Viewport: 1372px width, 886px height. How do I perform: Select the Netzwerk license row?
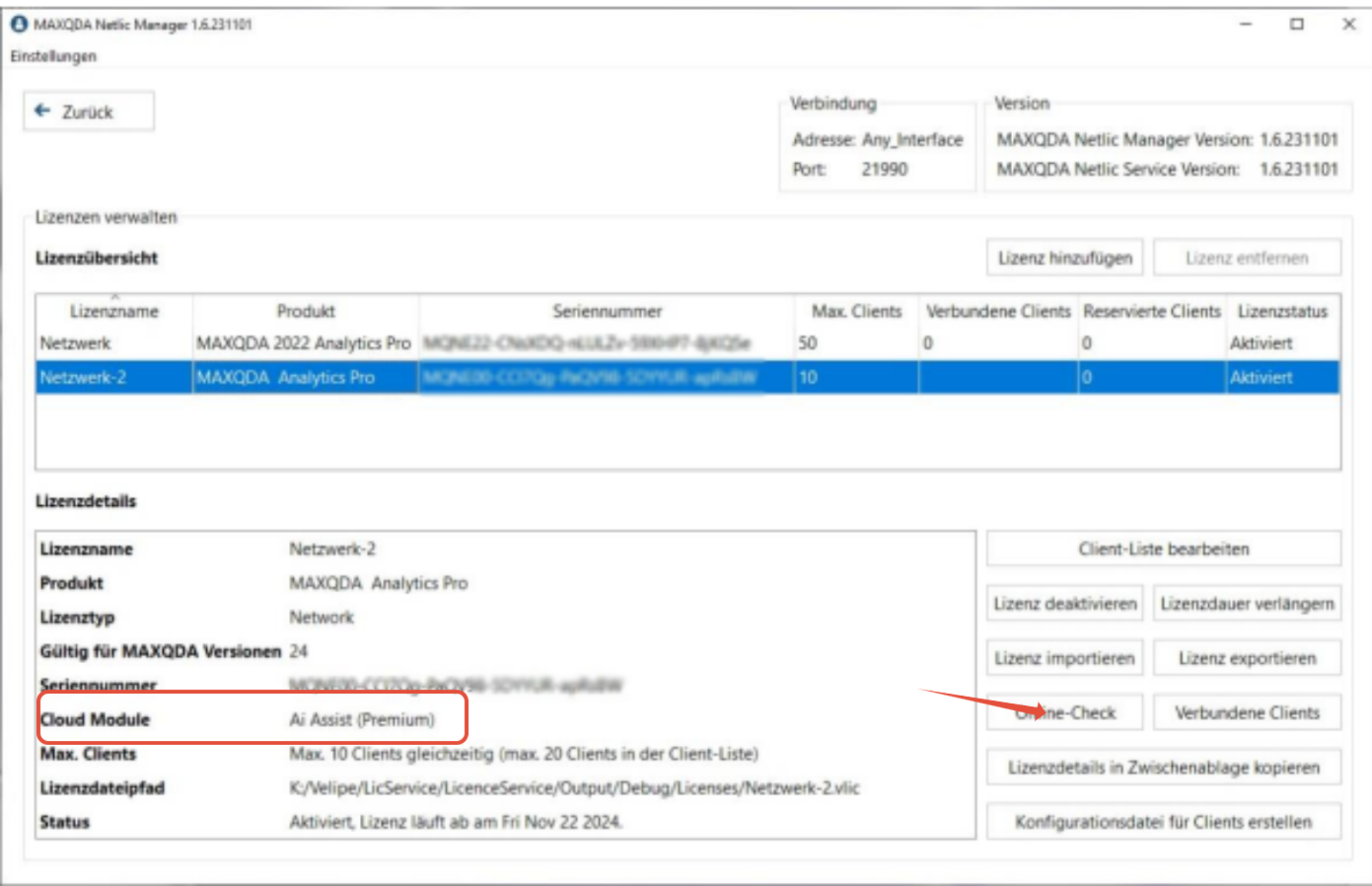(x=688, y=343)
